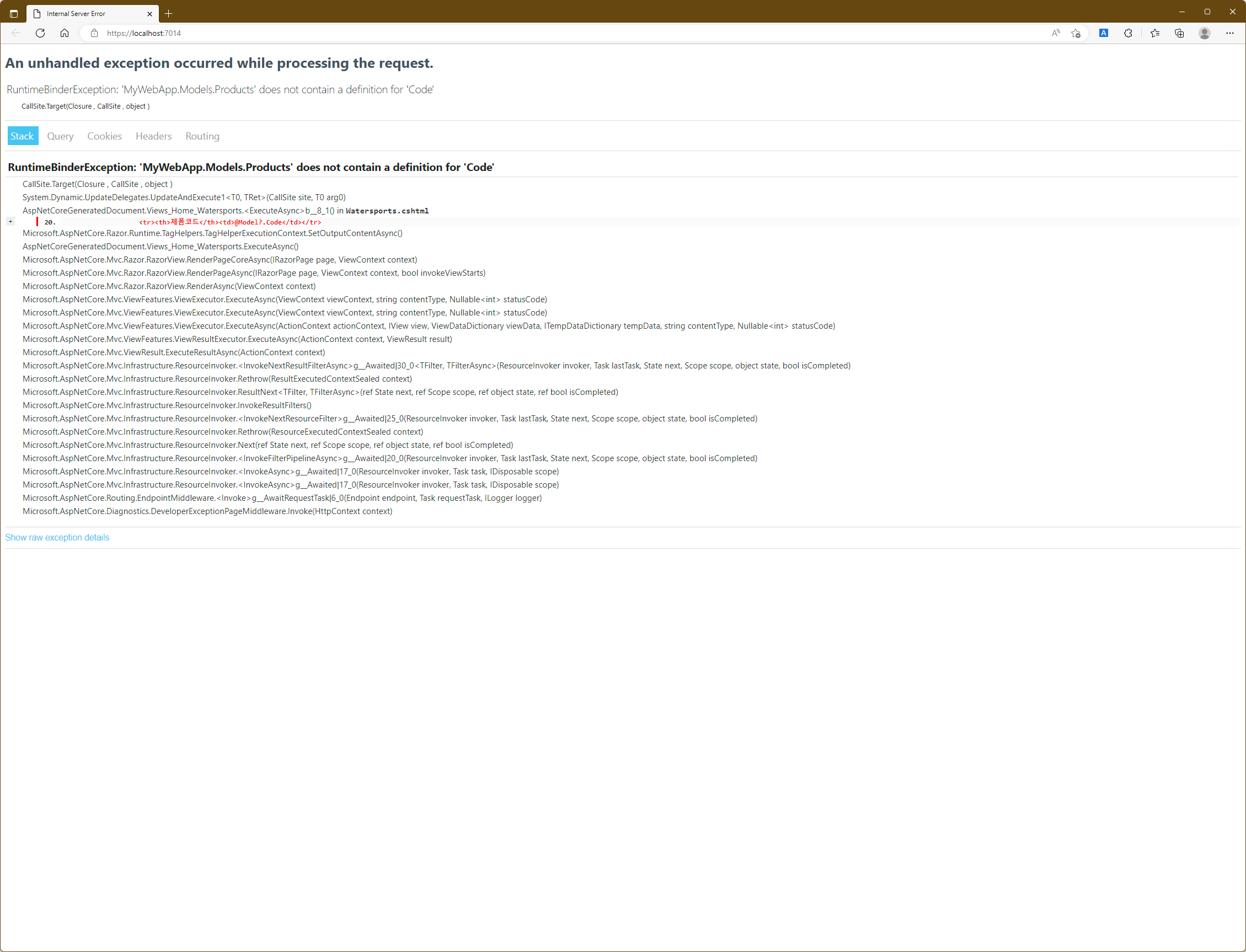Image resolution: width=1246 pixels, height=952 pixels.
Task: Open the extensions puzzle icon
Action: [1128, 33]
